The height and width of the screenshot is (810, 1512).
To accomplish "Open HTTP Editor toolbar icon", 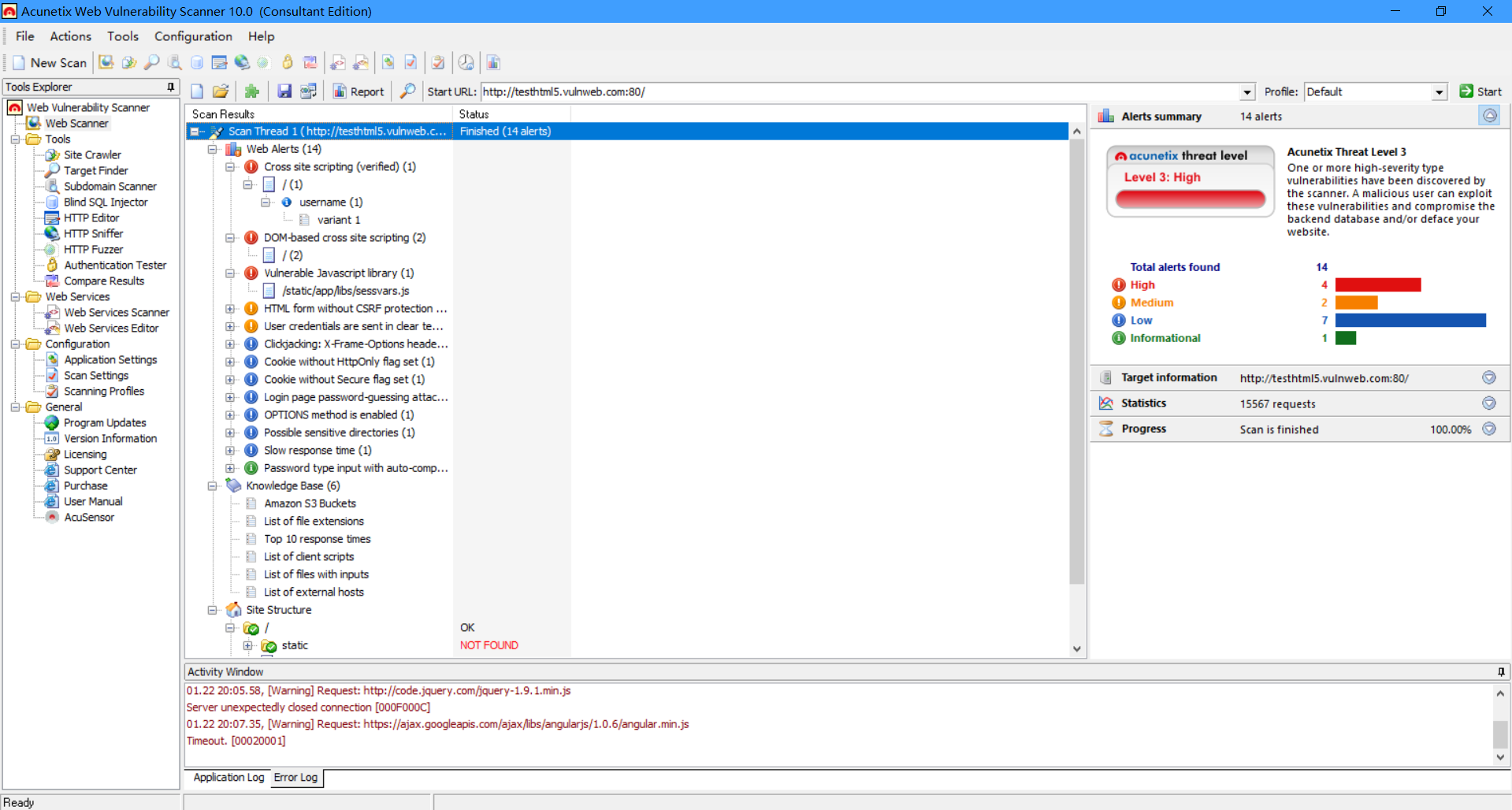I will [x=219, y=63].
